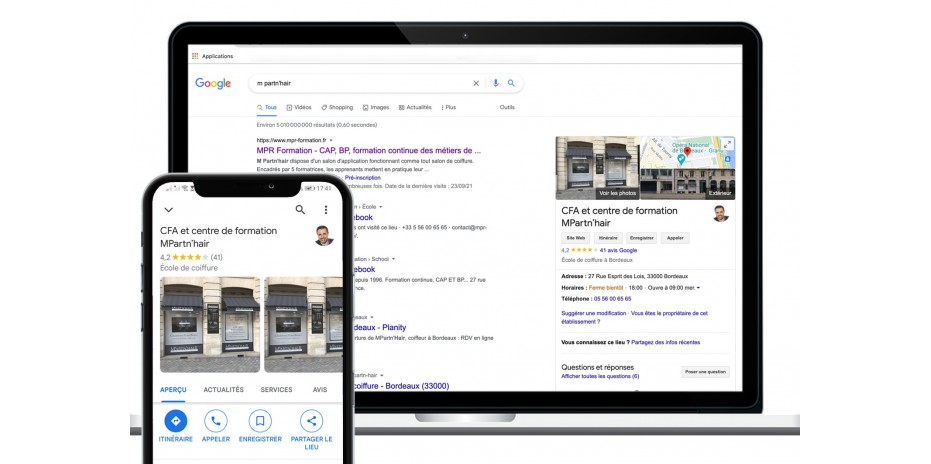Click the Poser une question button
The height and width of the screenshot is (464, 931).
click(705, 372)
